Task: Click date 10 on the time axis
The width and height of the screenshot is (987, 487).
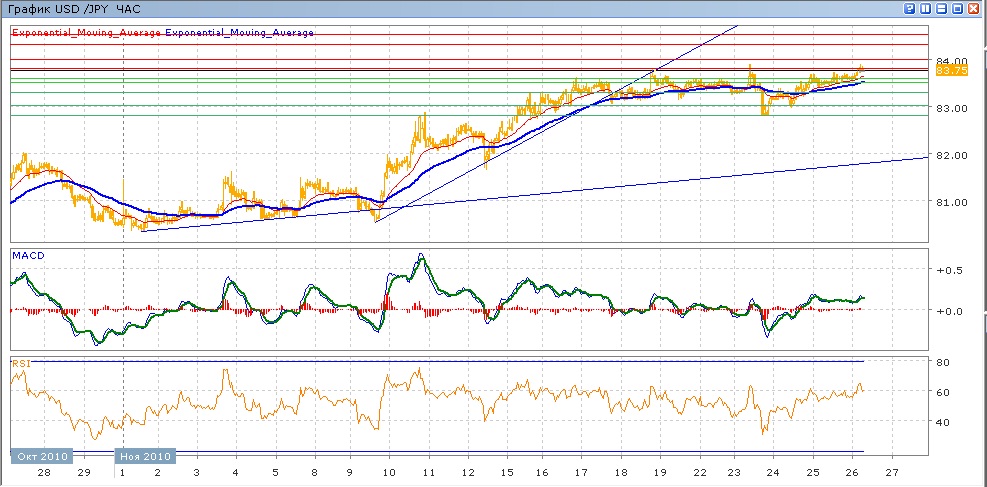Action: point(387,471)
